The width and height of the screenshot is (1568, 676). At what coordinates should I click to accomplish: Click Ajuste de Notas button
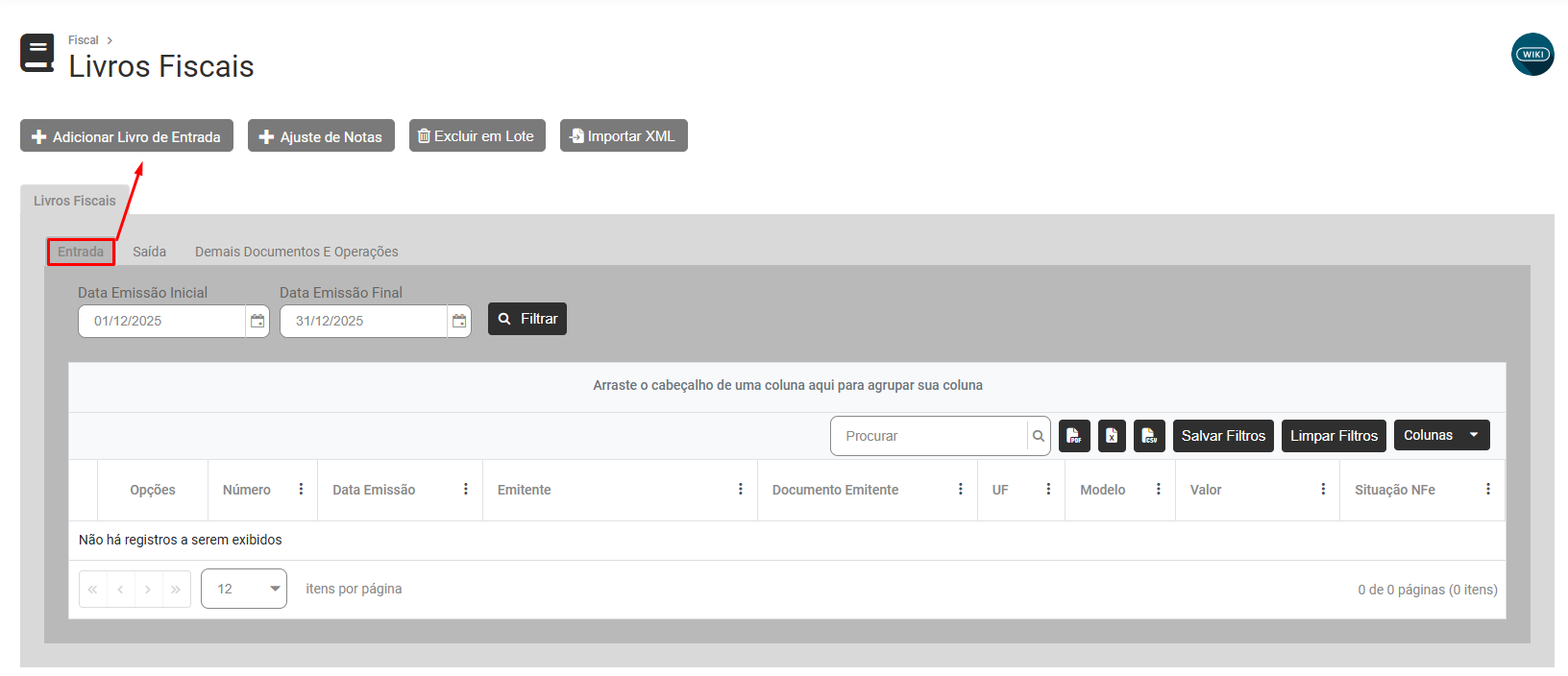[x=321, y=136]
